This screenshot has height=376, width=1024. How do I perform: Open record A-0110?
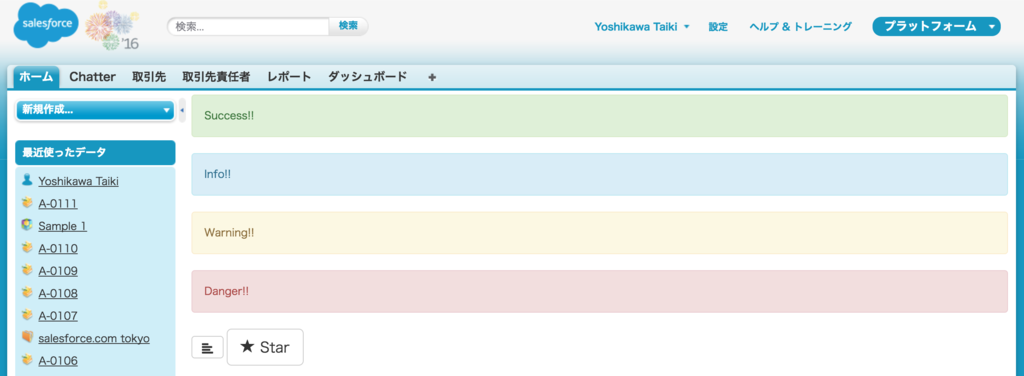(x=58, y=248)
